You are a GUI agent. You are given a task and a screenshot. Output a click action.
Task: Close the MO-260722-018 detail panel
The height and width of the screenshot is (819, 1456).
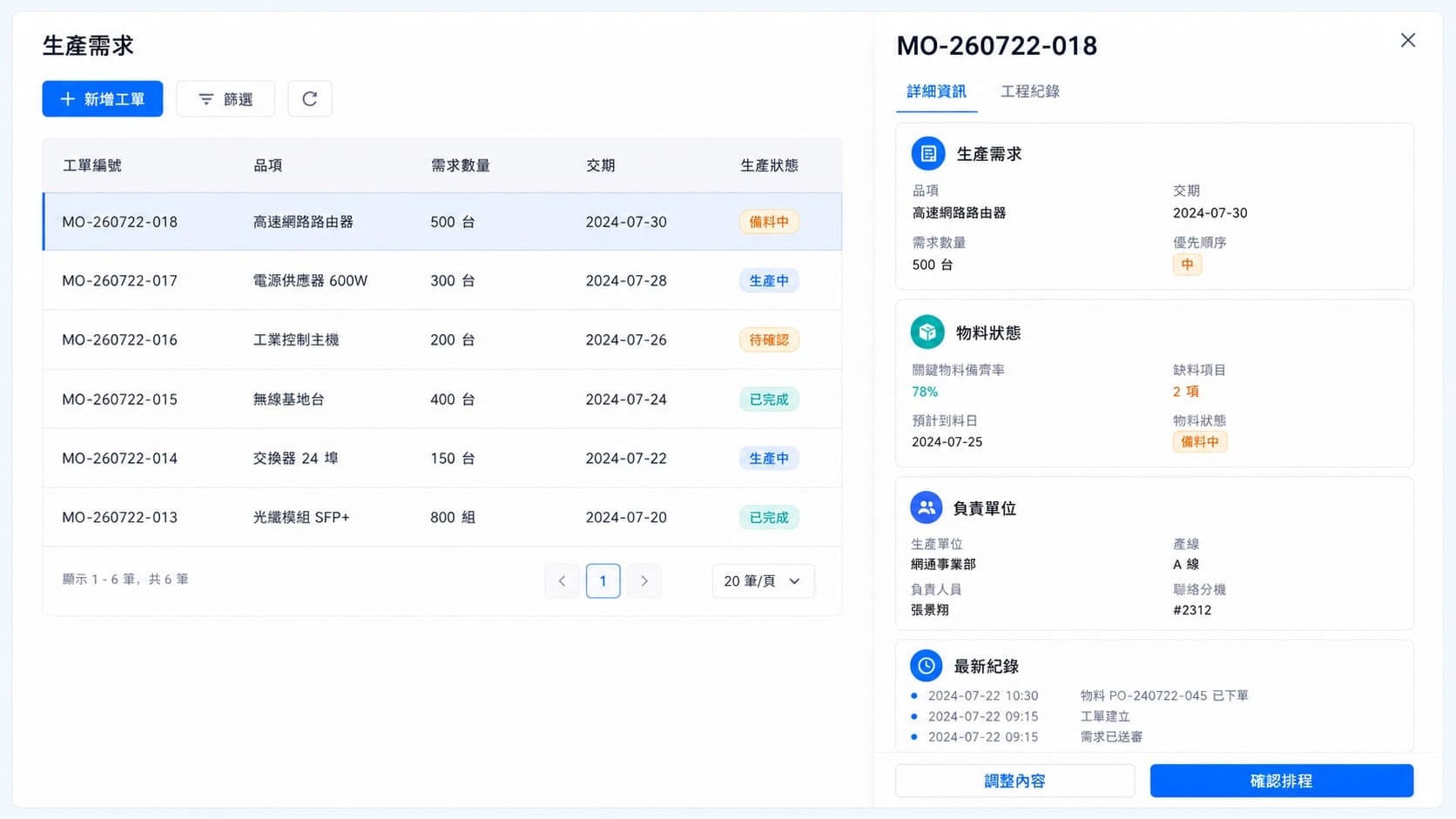pos(1407,41)
